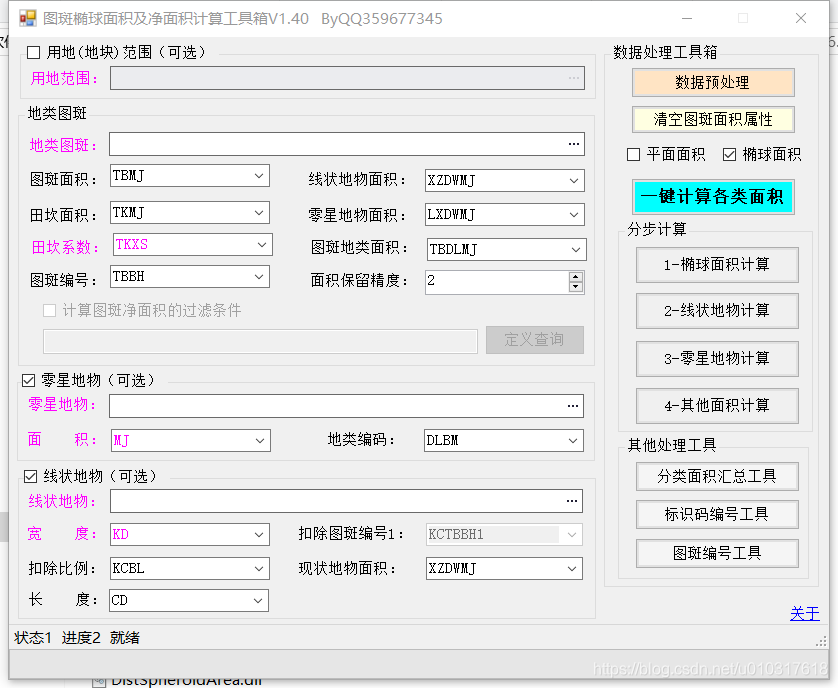Open 图斑编号 TBBH dropdown
This screenshot has height=688, width=838.
[x=259, y=277]
